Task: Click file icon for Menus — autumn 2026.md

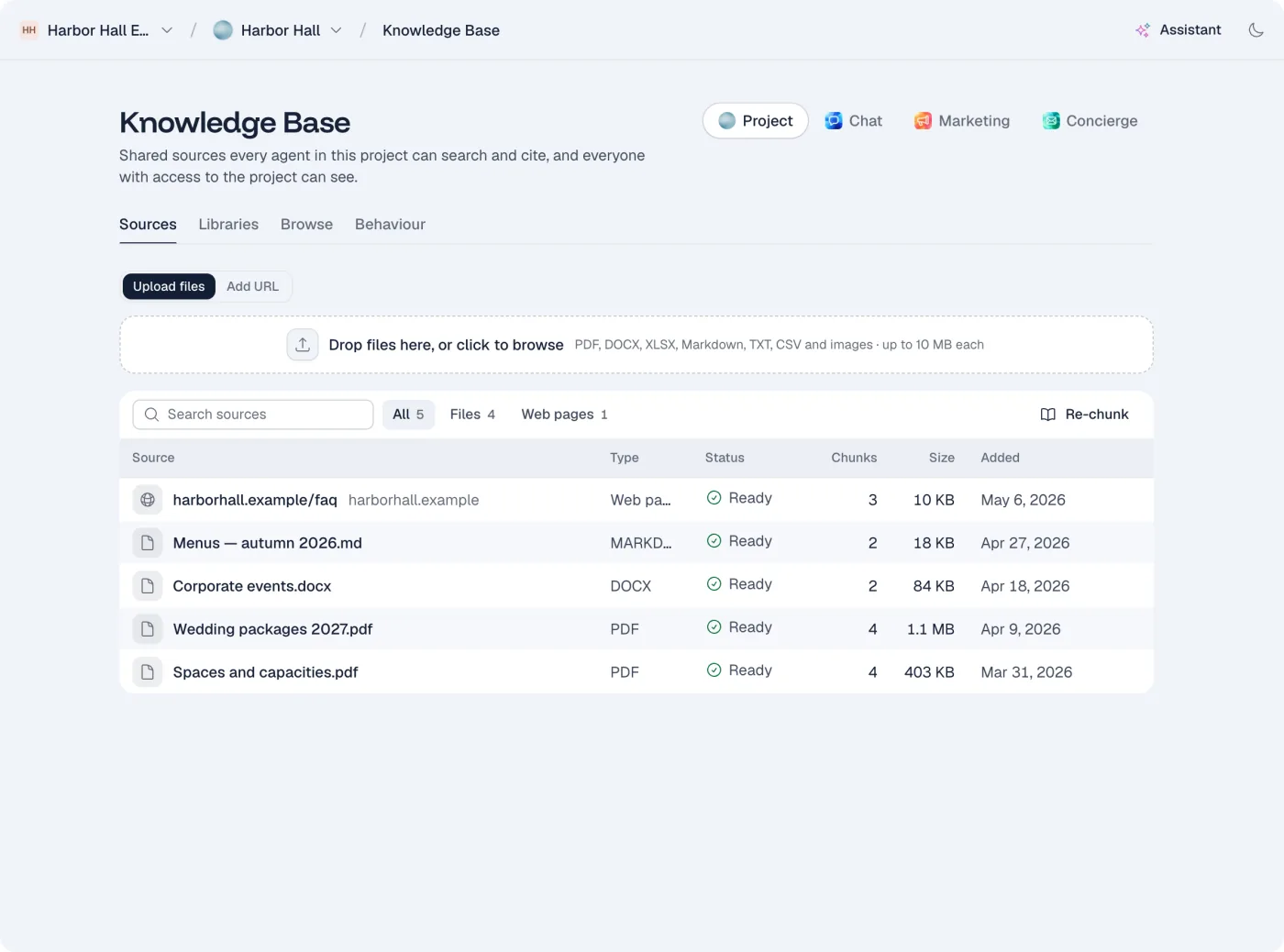Action: click(148, 543)
